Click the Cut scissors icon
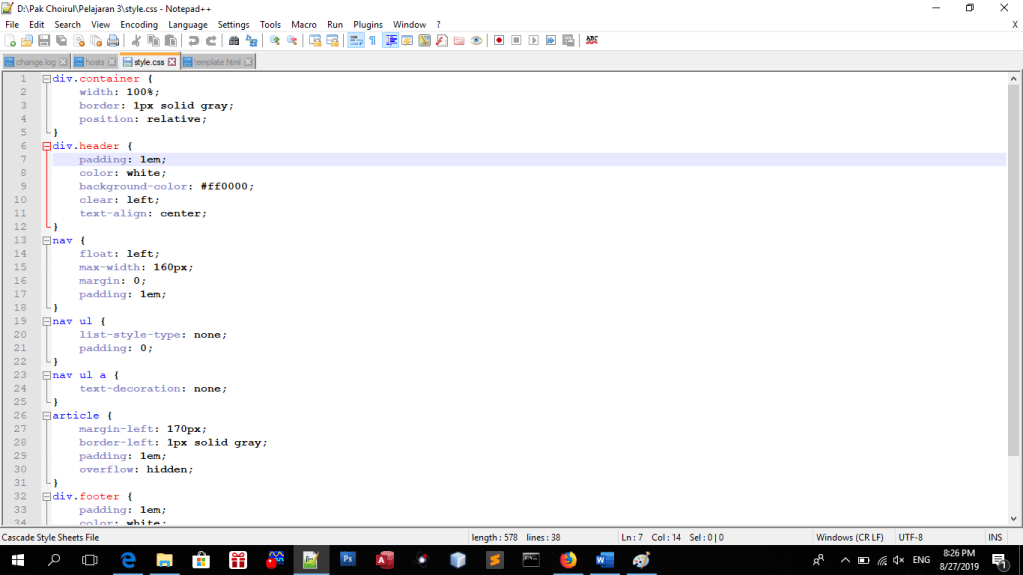1023x575 pixels. (136, 41)
